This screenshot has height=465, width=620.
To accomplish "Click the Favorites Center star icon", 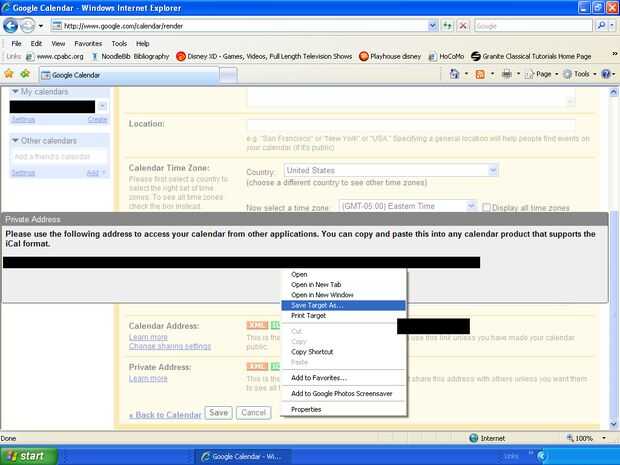I will point(9,74).
